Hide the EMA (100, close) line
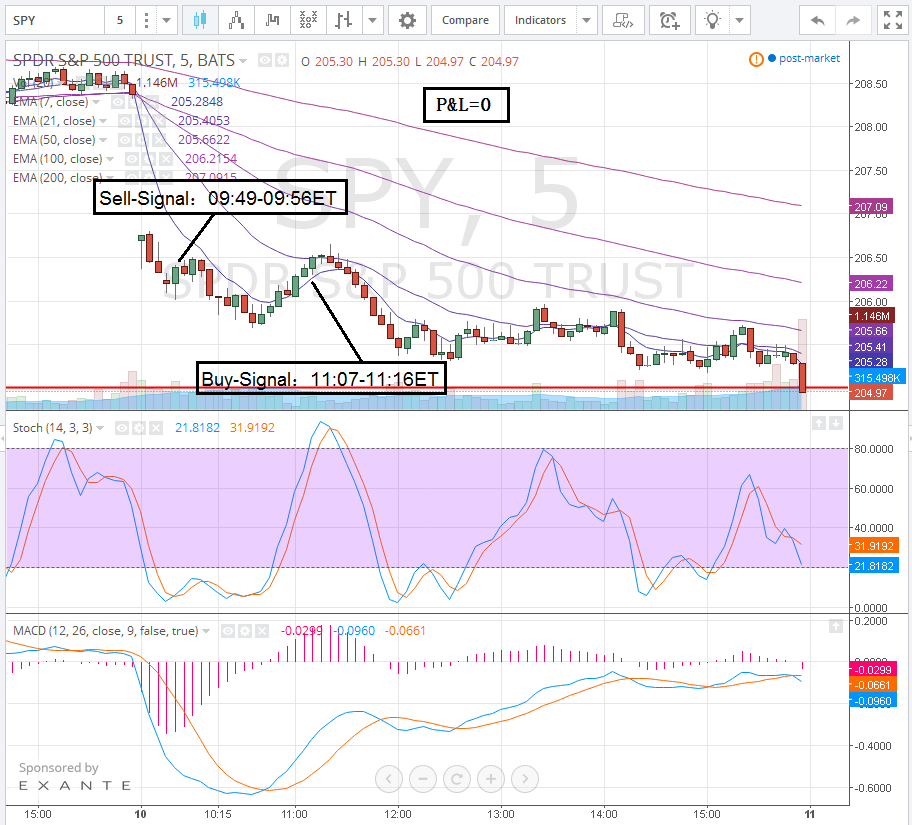Viewport: 912px width, 825px height. click(133, 159)
